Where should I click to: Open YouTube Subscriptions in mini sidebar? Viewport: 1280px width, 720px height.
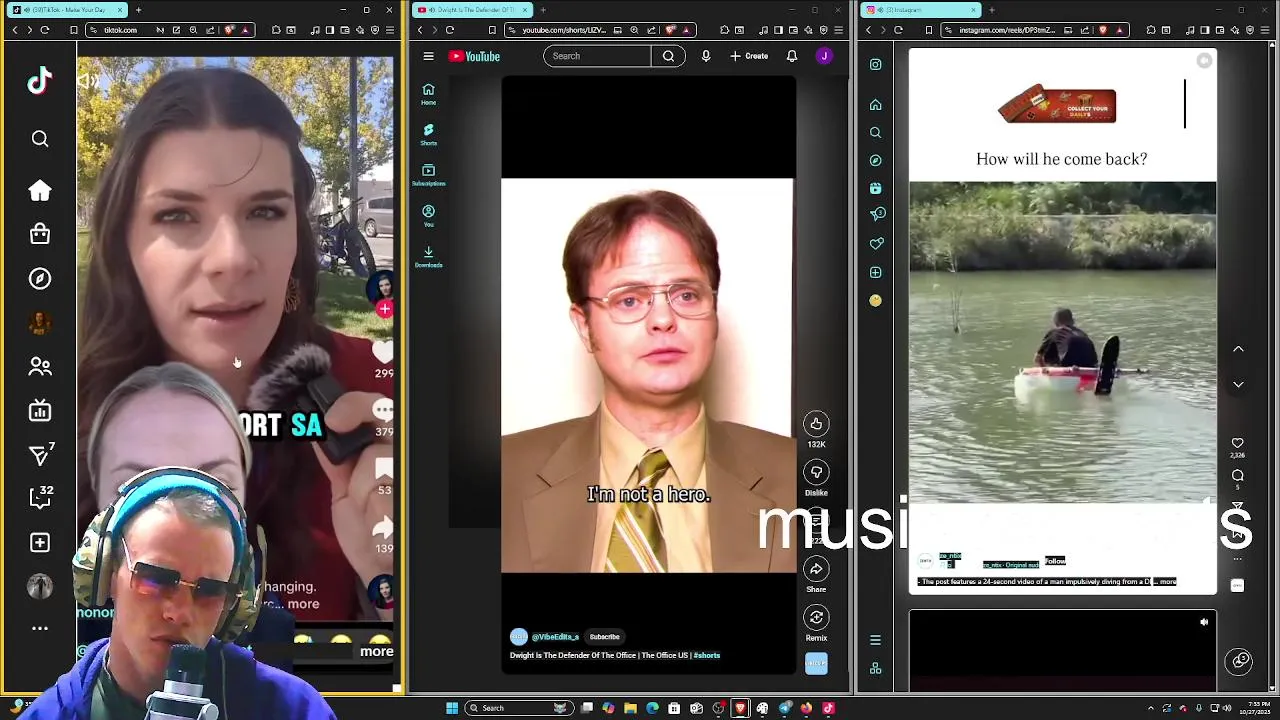tap(428, 175)
